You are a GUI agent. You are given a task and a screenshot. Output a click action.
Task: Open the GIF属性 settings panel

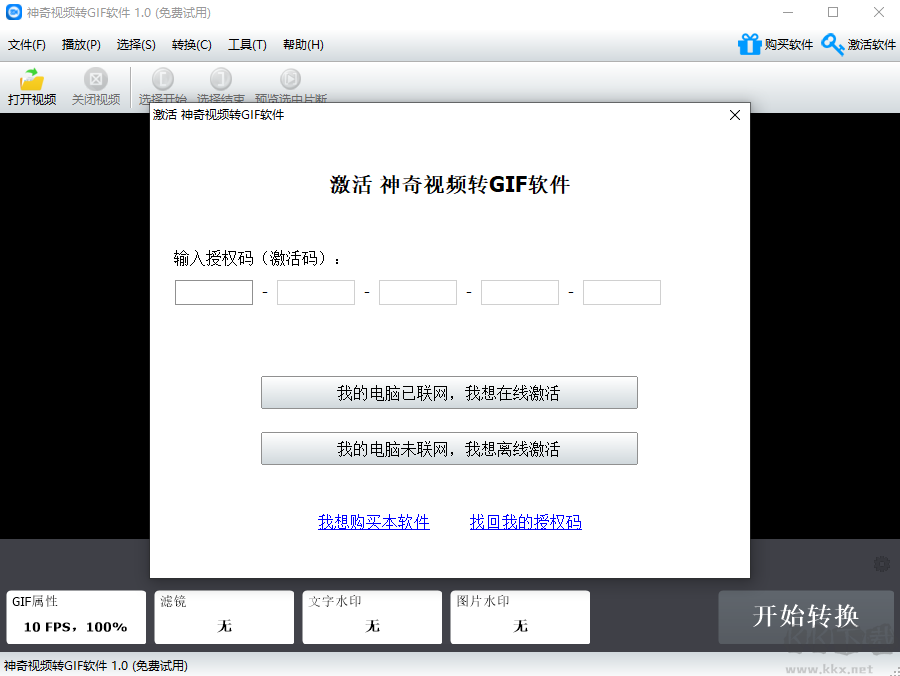coord(76,617)
